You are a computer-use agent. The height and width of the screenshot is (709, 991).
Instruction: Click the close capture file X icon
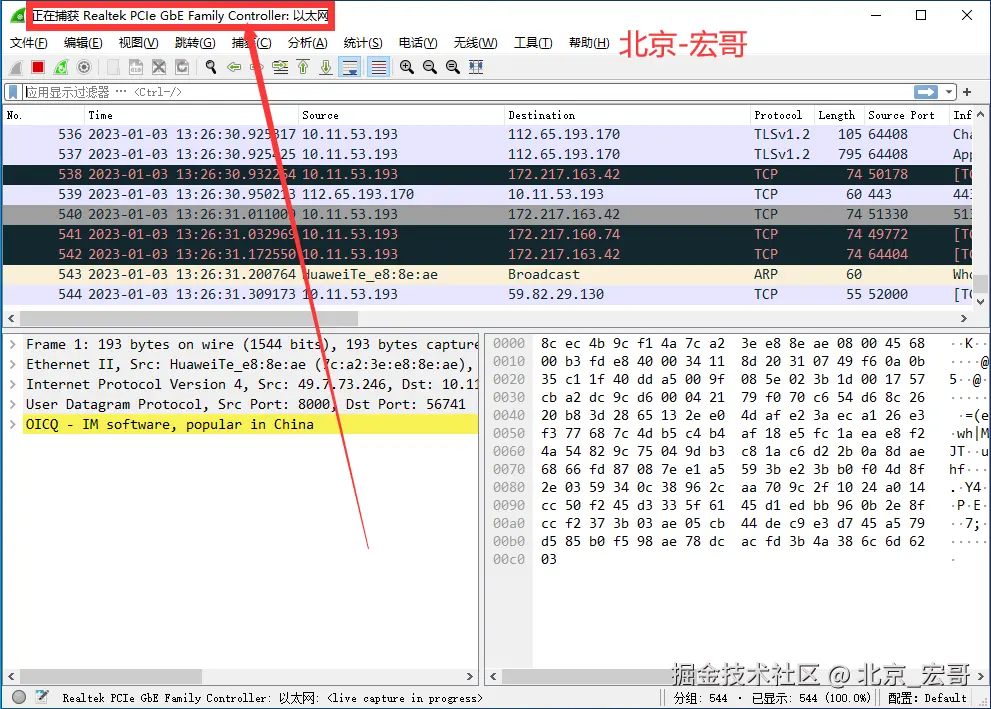click(159, 67)
